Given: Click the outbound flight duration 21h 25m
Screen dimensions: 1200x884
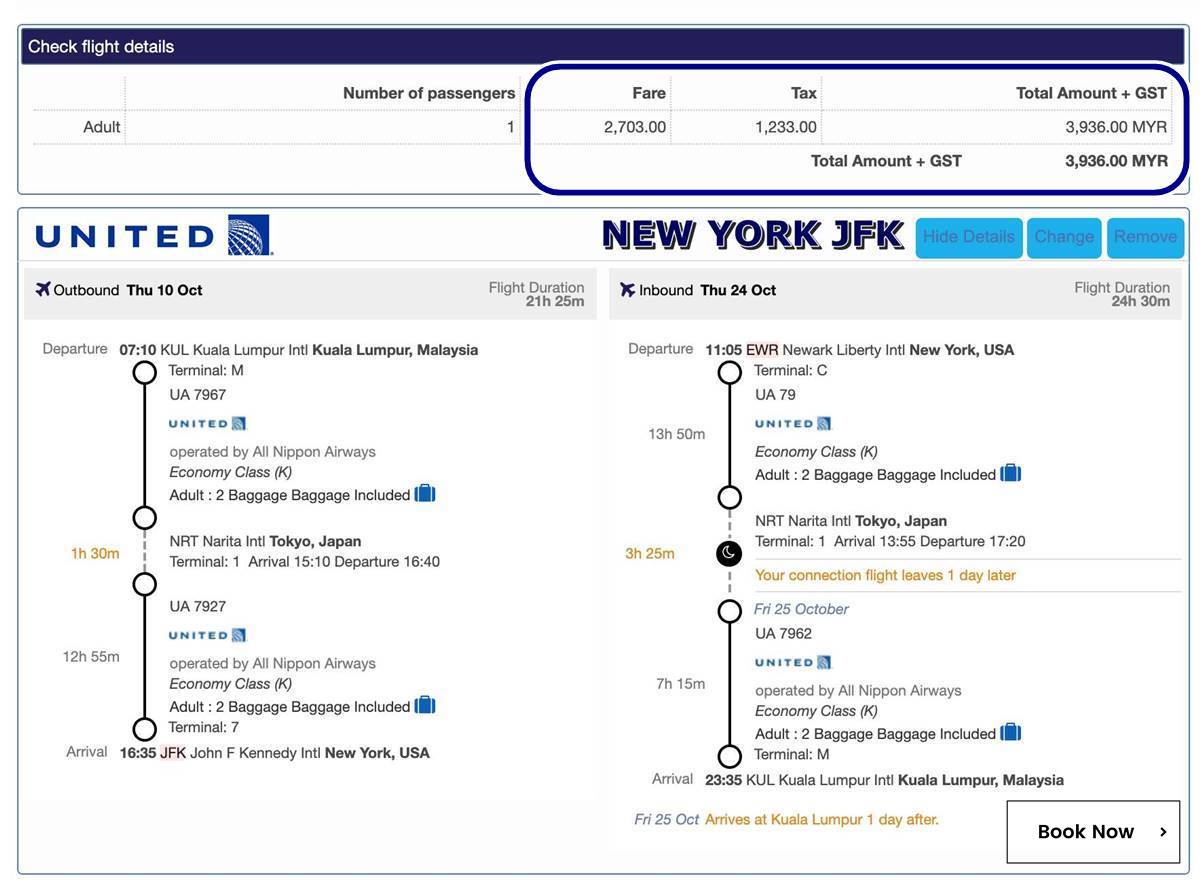Looking at the screenshot, I should coord(555,301).
